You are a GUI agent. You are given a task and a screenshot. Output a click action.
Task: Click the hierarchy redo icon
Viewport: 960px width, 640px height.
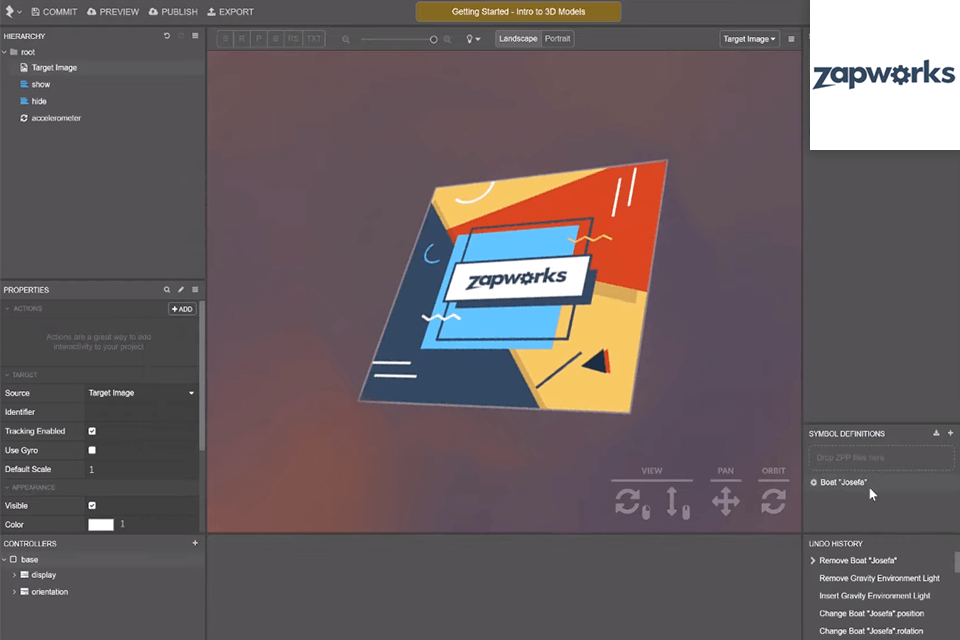point(181,36)
